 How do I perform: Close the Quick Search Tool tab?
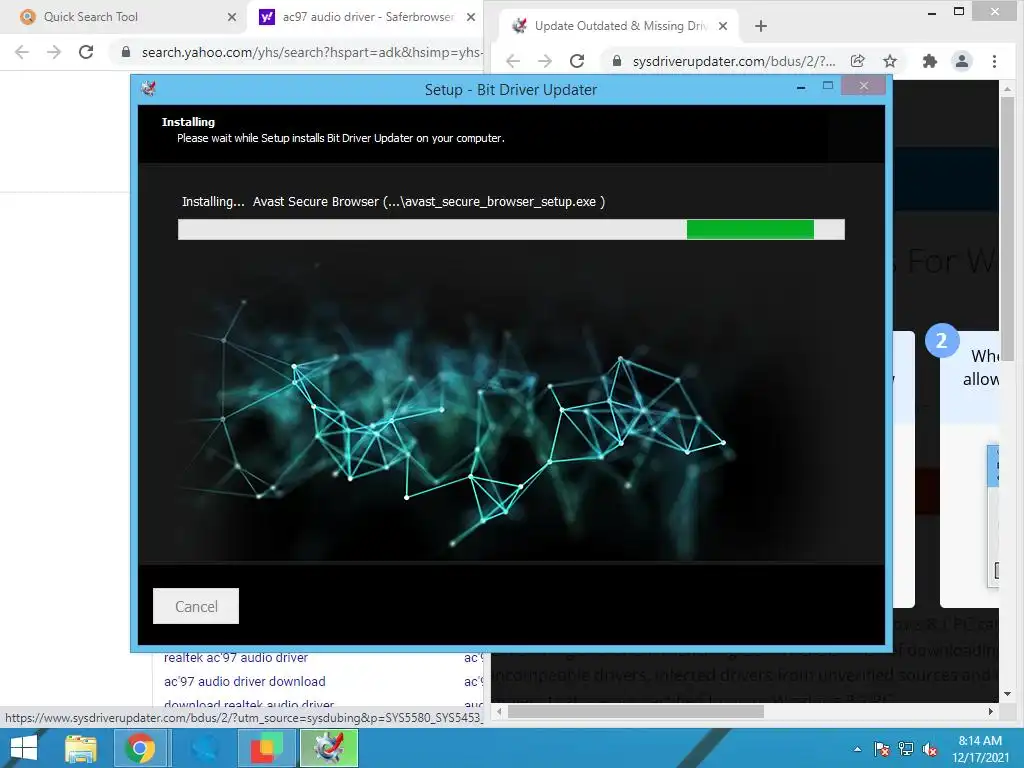[x=232, y=17]
